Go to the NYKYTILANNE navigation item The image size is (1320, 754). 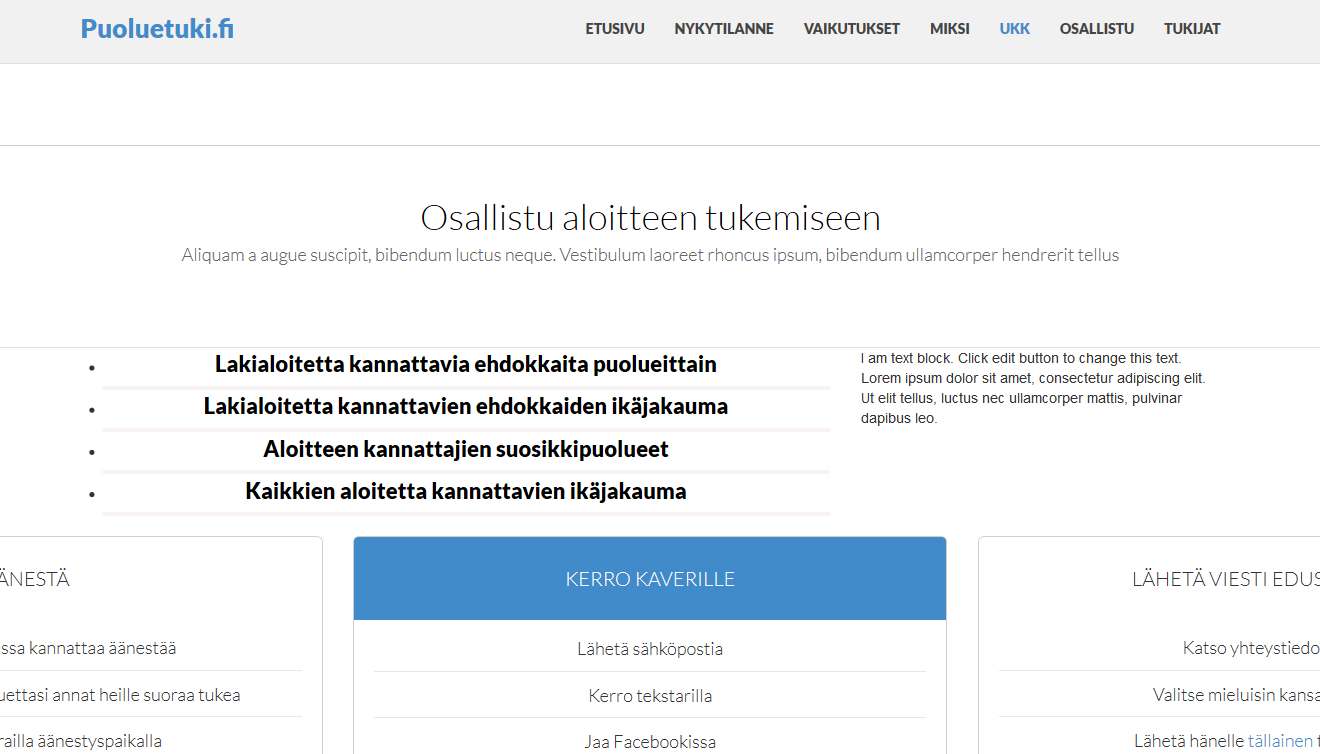click(x=723, y=29)
